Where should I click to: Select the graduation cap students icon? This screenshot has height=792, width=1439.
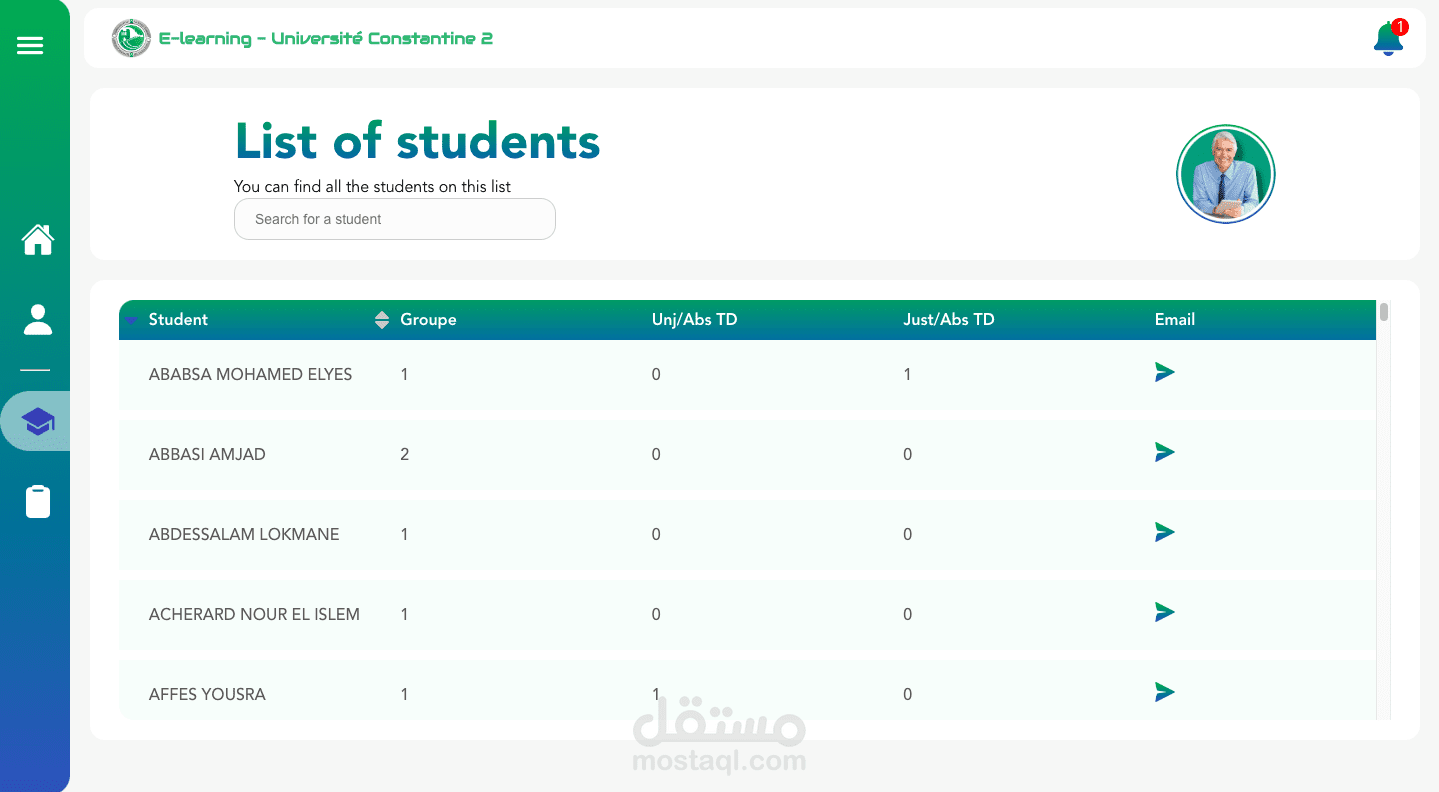pos(38,422)
